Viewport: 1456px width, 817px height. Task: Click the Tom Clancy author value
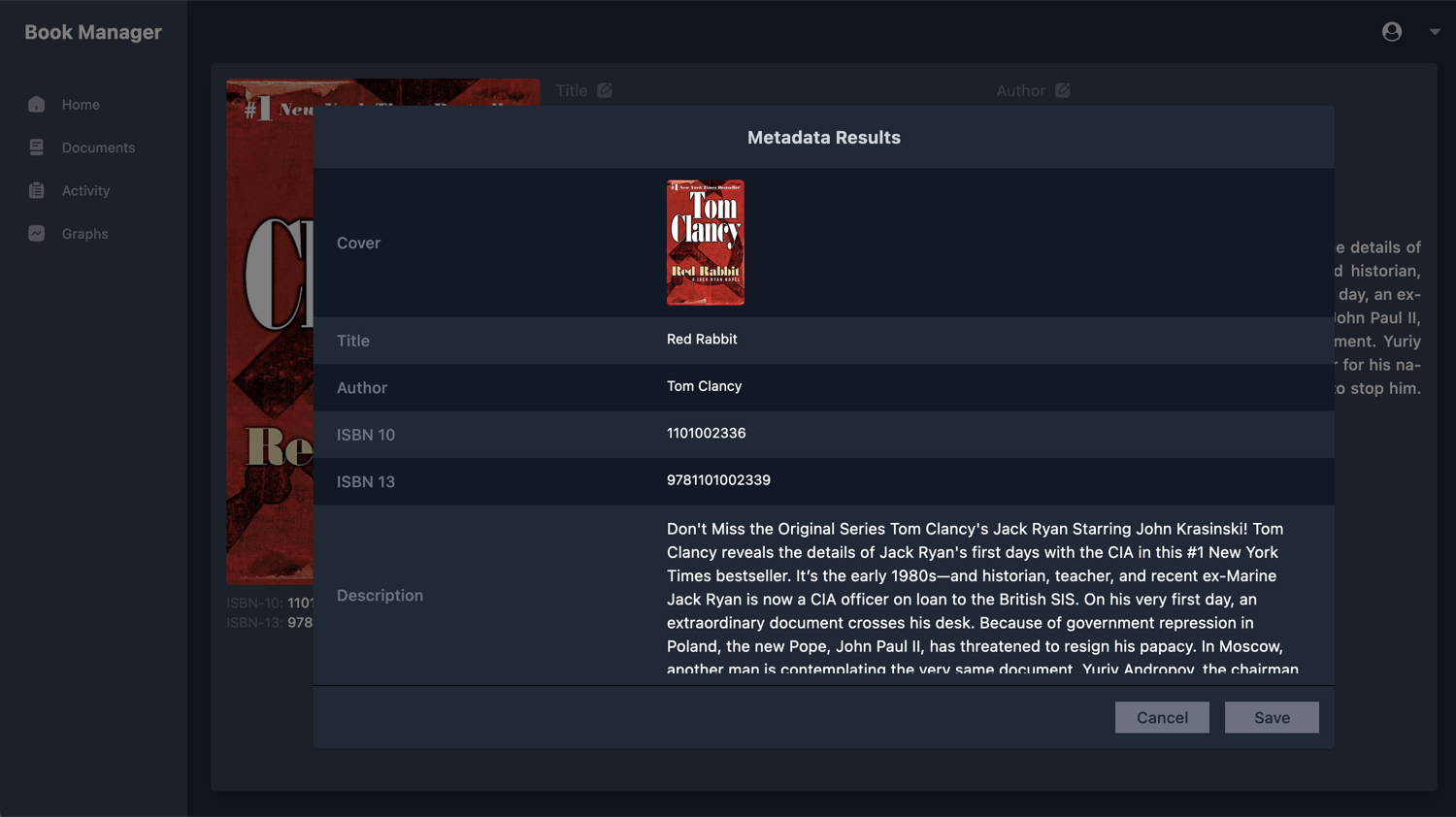click(704, 386)
